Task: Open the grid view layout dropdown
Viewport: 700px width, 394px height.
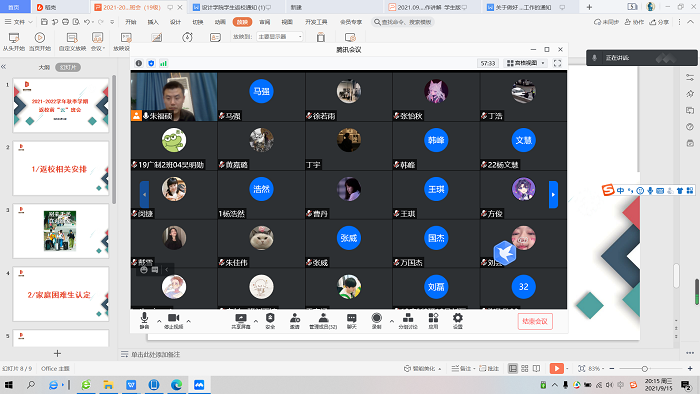Action: coord(525,63)
